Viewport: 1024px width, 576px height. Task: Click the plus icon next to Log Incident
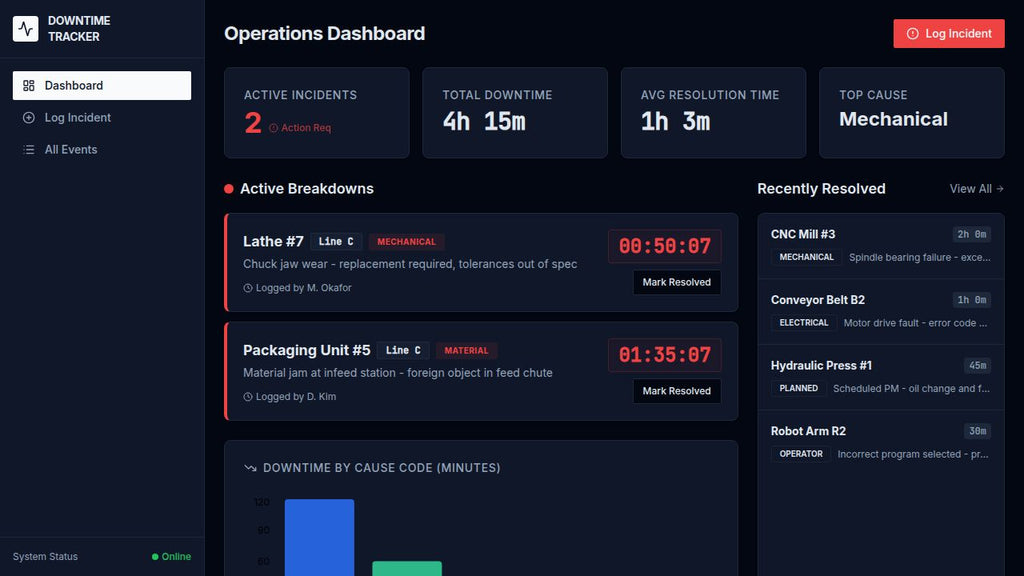point(31,117)
